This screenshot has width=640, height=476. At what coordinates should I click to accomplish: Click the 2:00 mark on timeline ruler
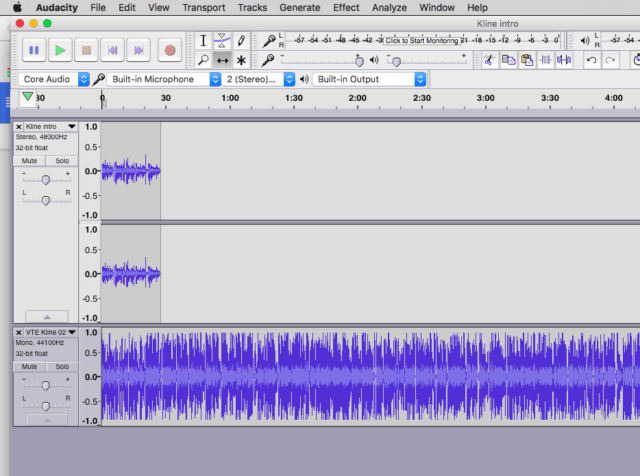tap(358, 98)
